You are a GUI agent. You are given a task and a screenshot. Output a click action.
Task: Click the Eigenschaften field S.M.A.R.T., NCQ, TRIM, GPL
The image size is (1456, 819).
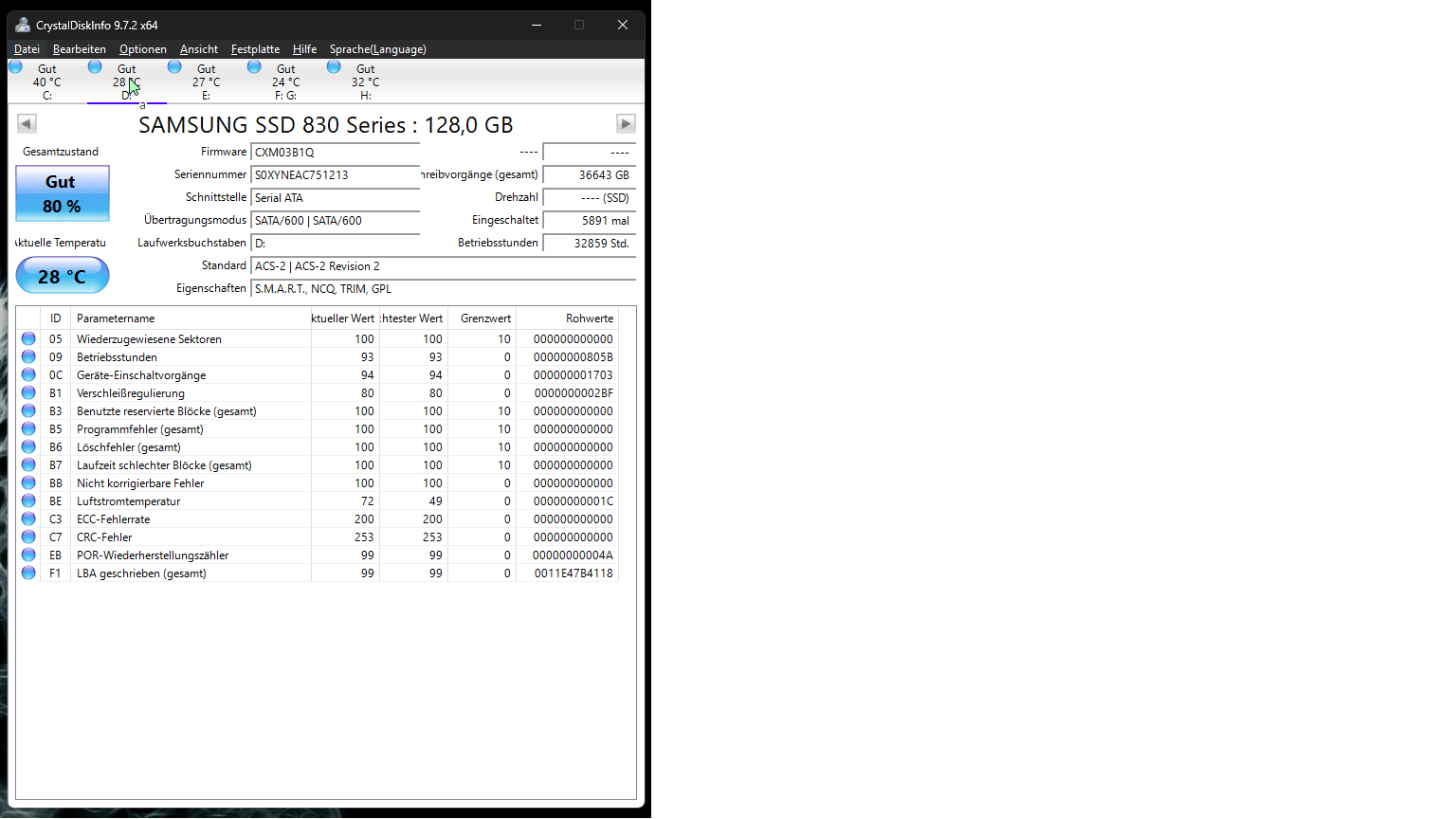444,288
